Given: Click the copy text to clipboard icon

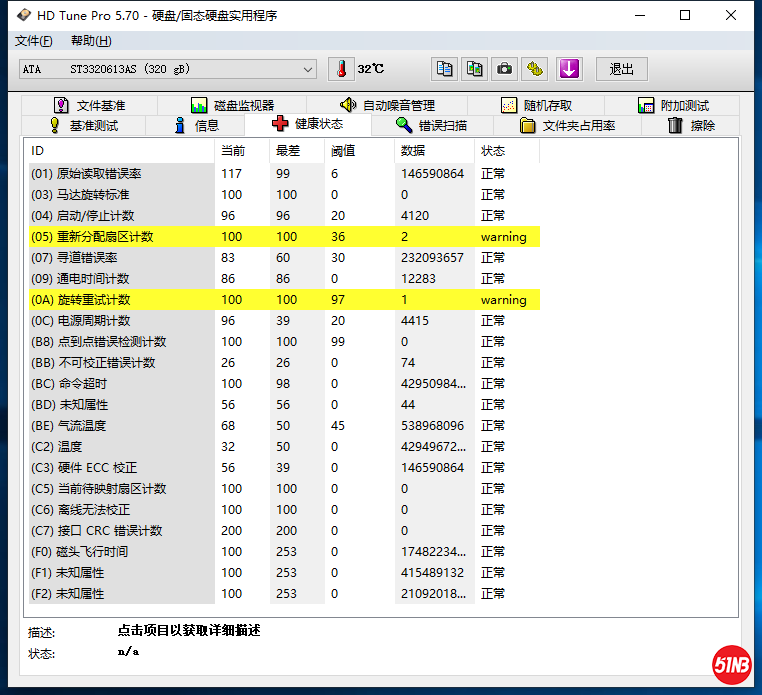Looking at the screenshot, I should [445, 69].
